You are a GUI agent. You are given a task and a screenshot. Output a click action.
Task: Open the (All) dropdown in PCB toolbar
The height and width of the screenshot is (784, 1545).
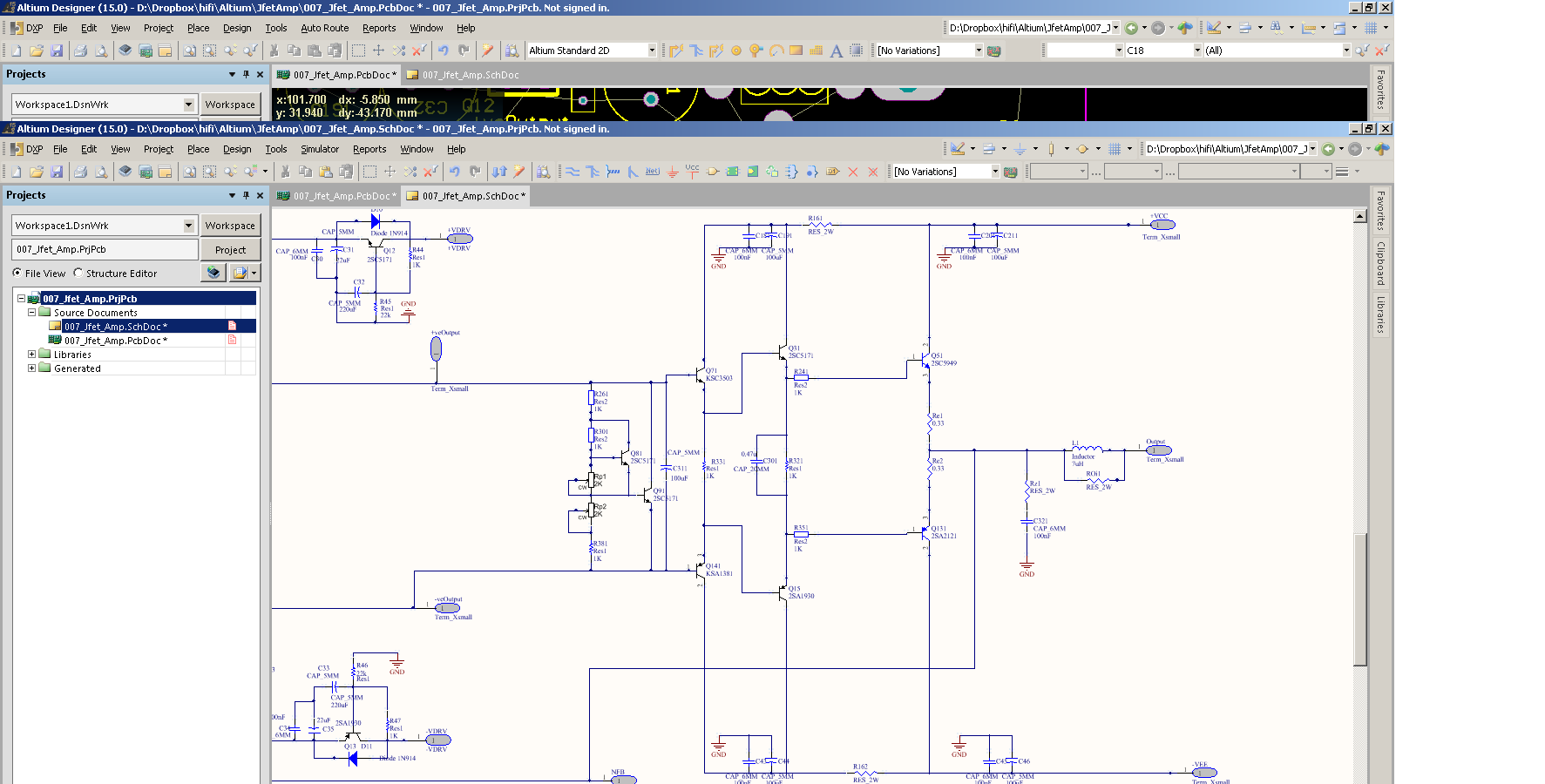(x=1346, y=51)
